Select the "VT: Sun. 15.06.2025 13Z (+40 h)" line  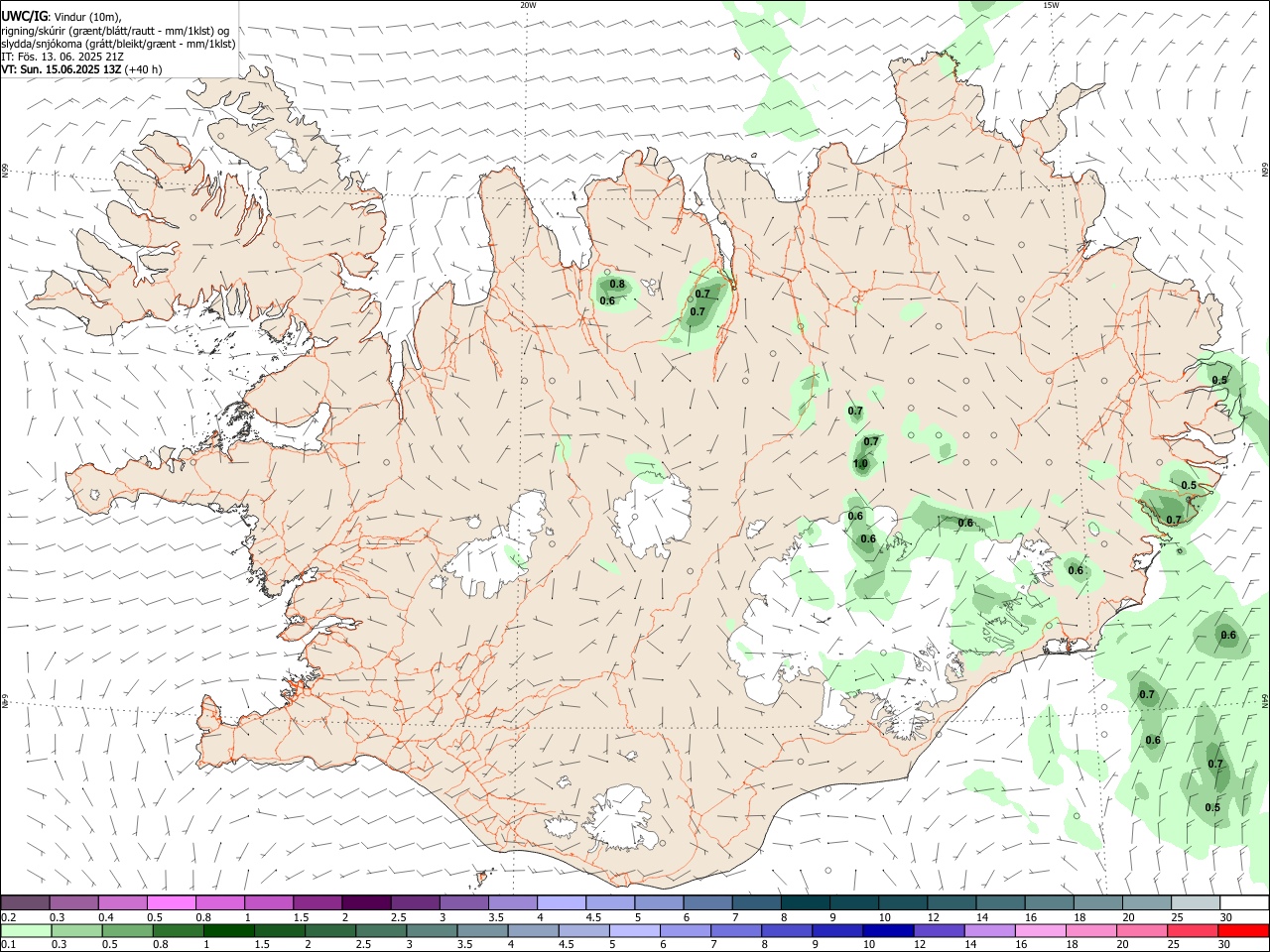81,69
